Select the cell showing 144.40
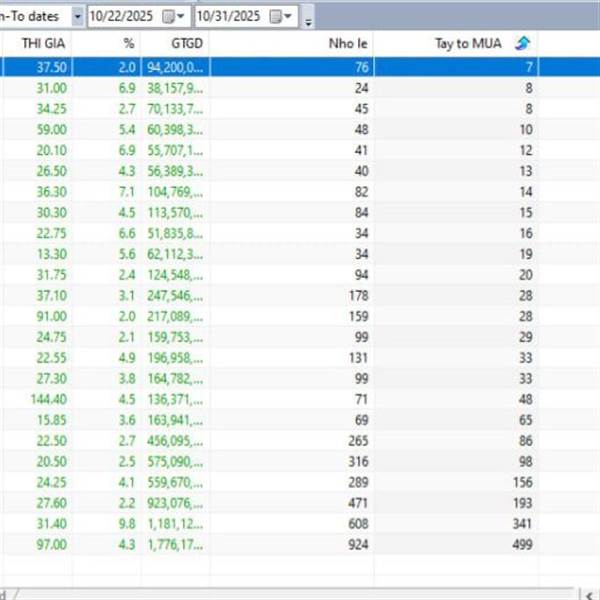Viewport: 600px width, 600px height. tap(49, 399)
